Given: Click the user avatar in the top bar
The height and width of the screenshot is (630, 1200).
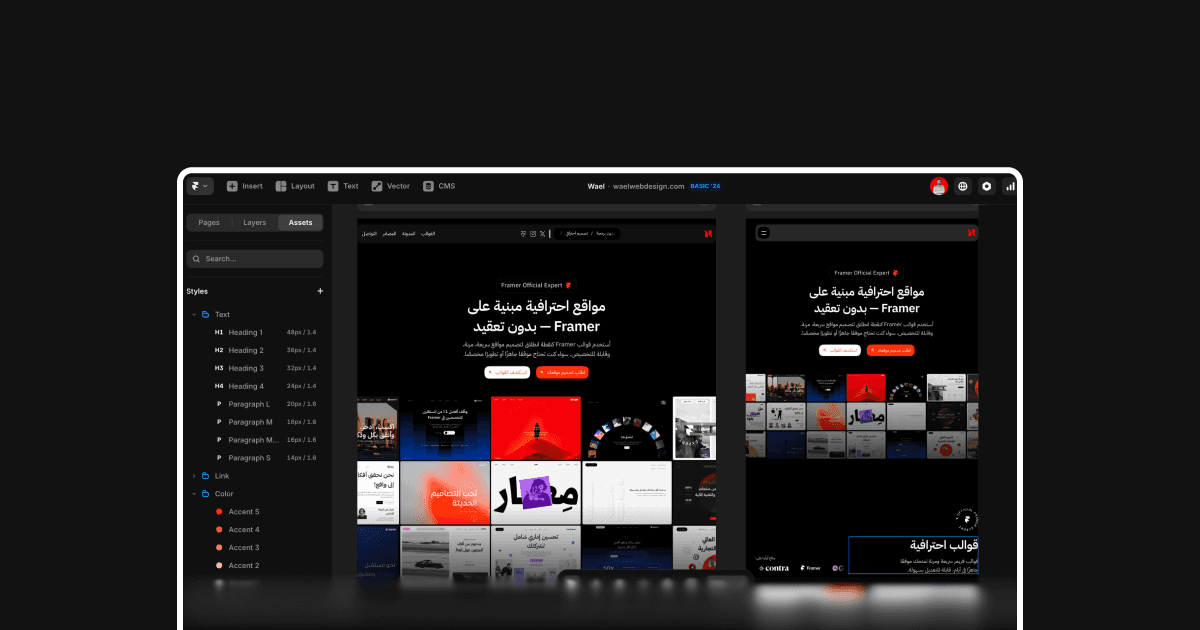Looking at the screenshot, I should click(939, 186).
